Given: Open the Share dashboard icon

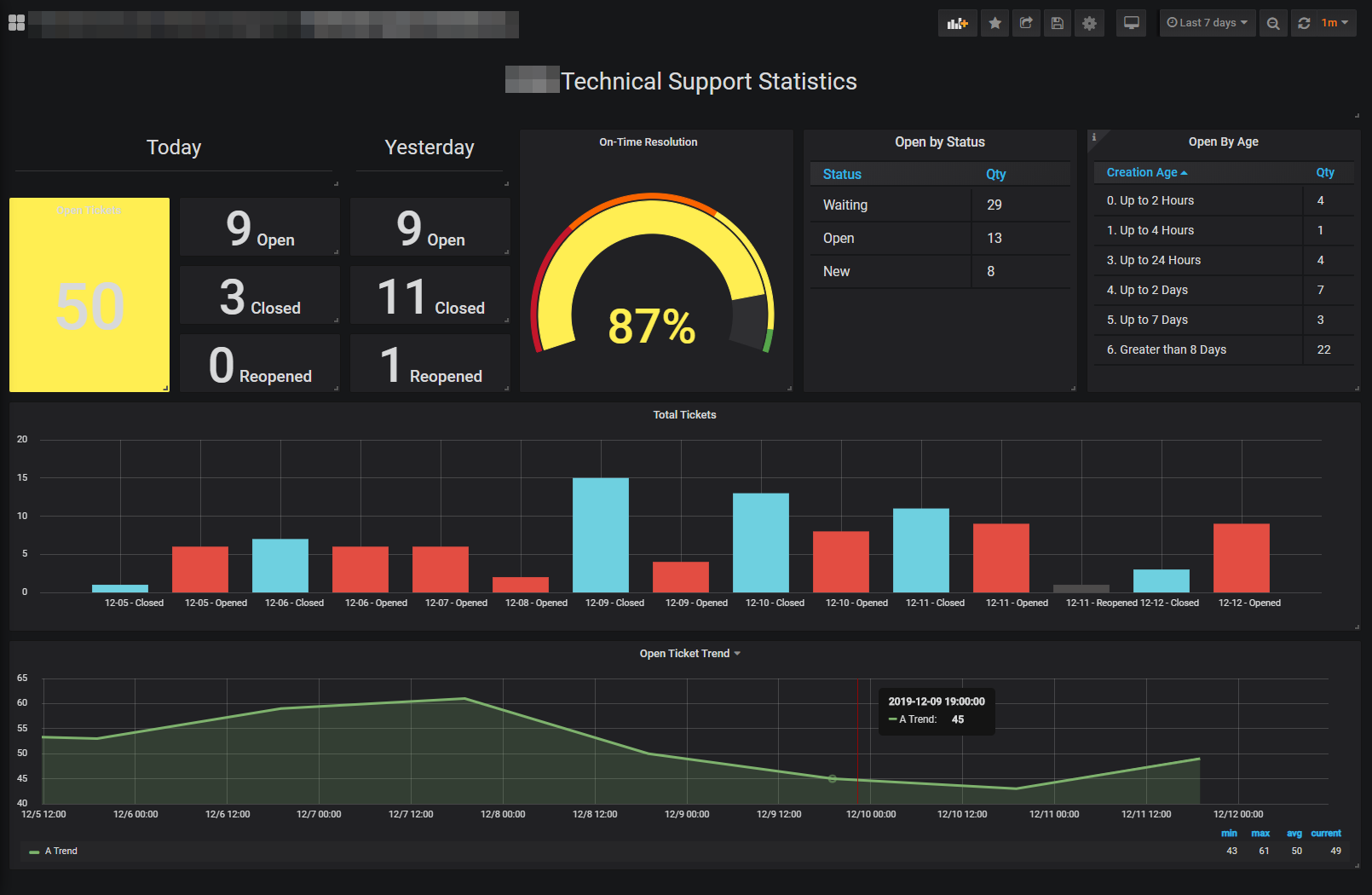Looking at the screenshot, I should [1026, 23].
